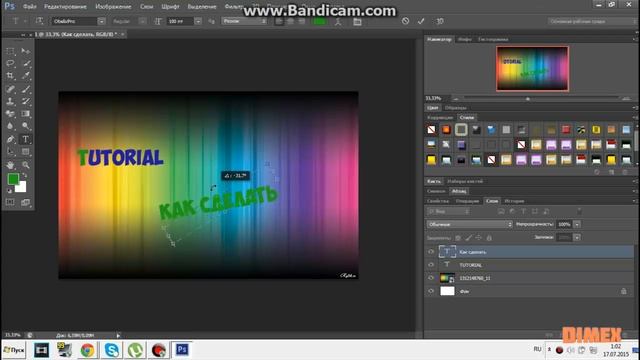Select the History Brush tool
Screen dimensions: 640x360
(x=26, y=101)
